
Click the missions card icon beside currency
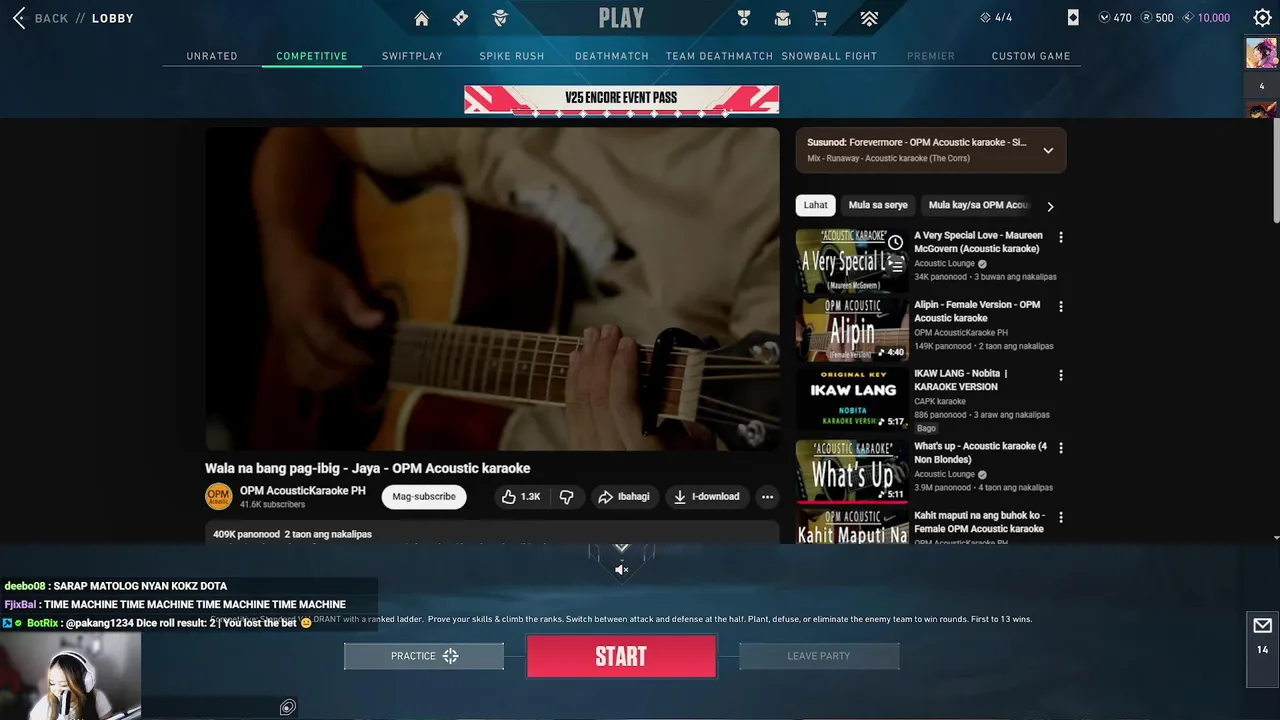pos(1073,17)
